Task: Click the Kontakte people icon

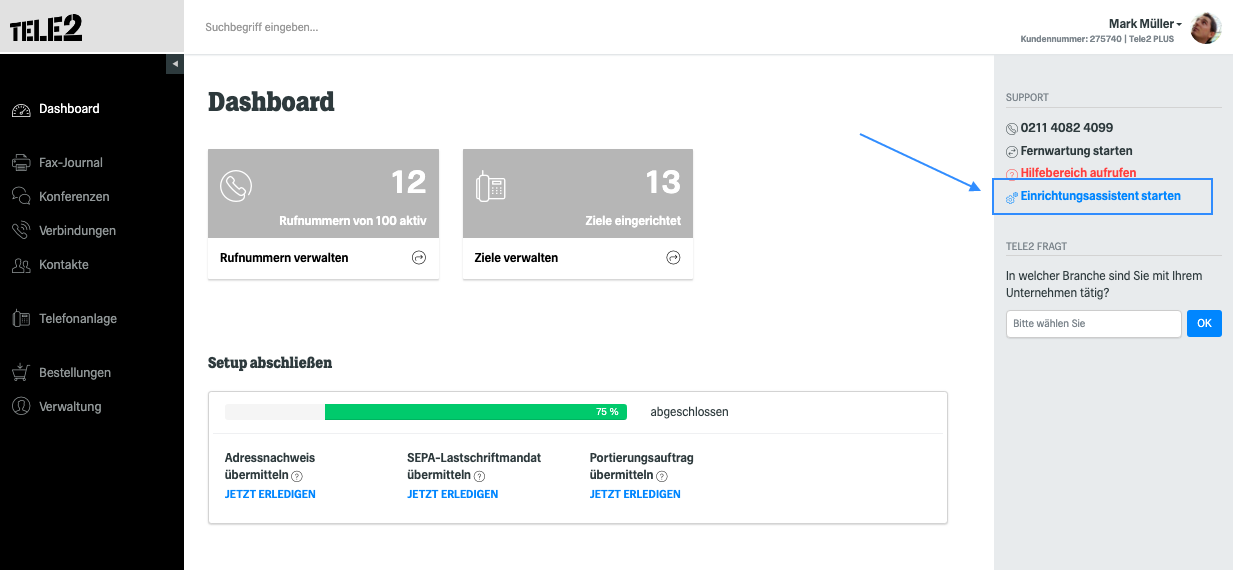Action: tap(21, 265)
